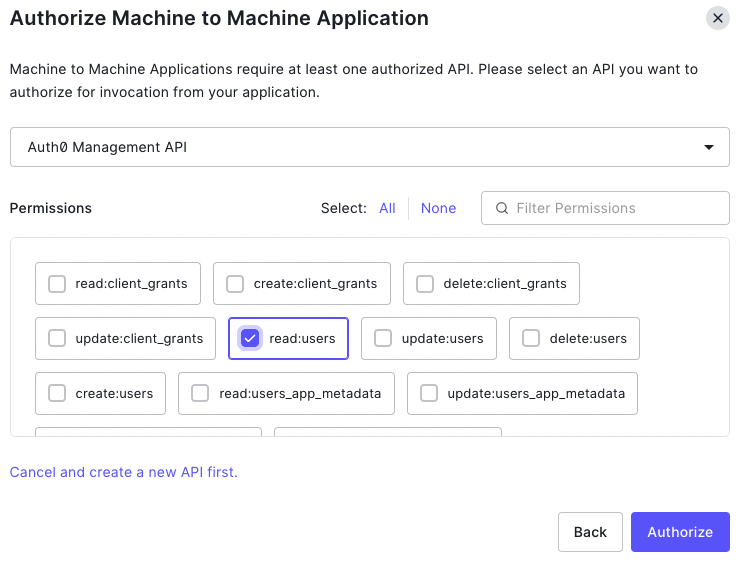Tick update:users_app_metadata checkbox
This screenshot has width=742, height=568.
[429, 393]
